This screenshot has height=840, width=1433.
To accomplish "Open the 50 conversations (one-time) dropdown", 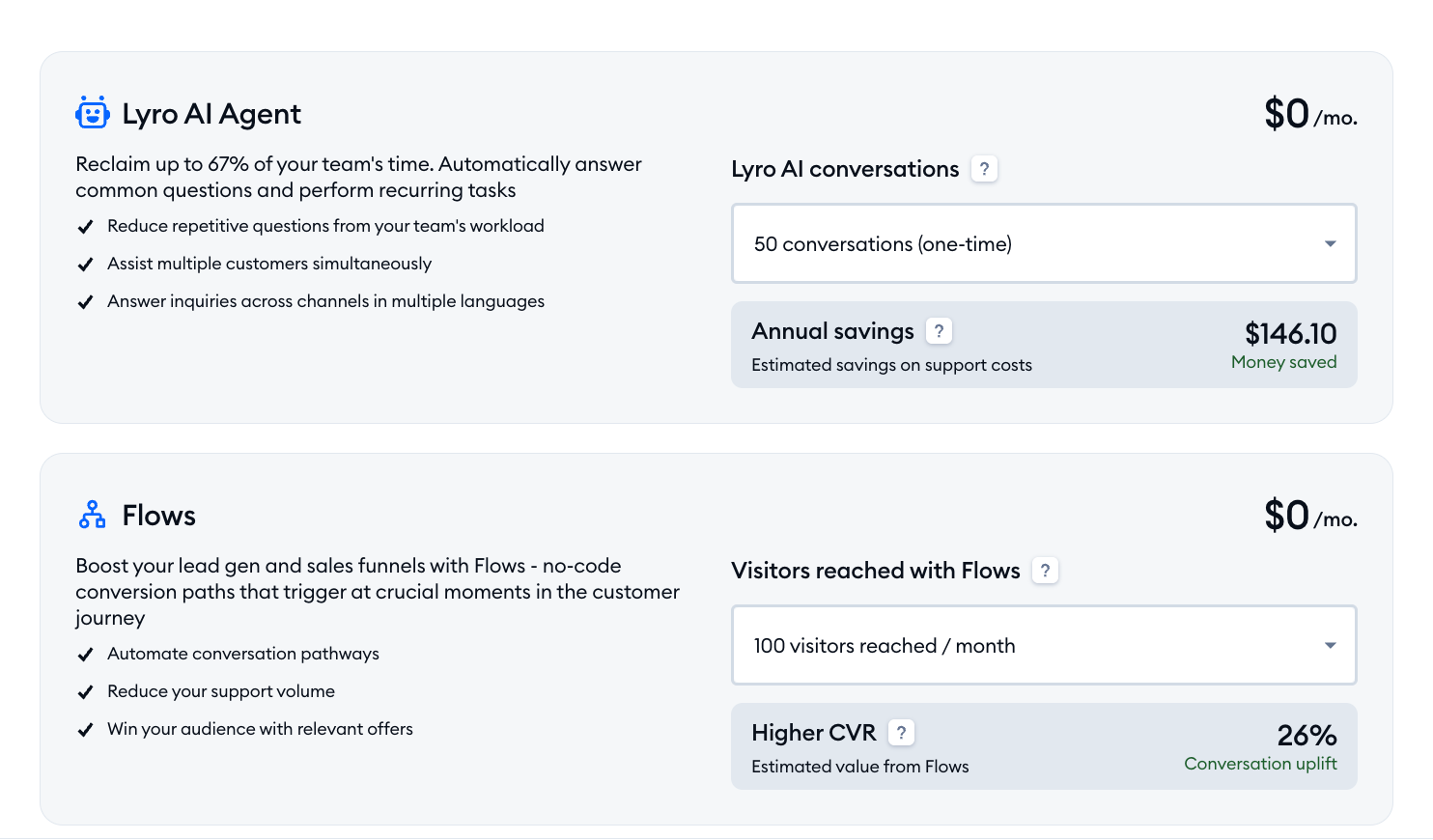I will click(1044, 243).
